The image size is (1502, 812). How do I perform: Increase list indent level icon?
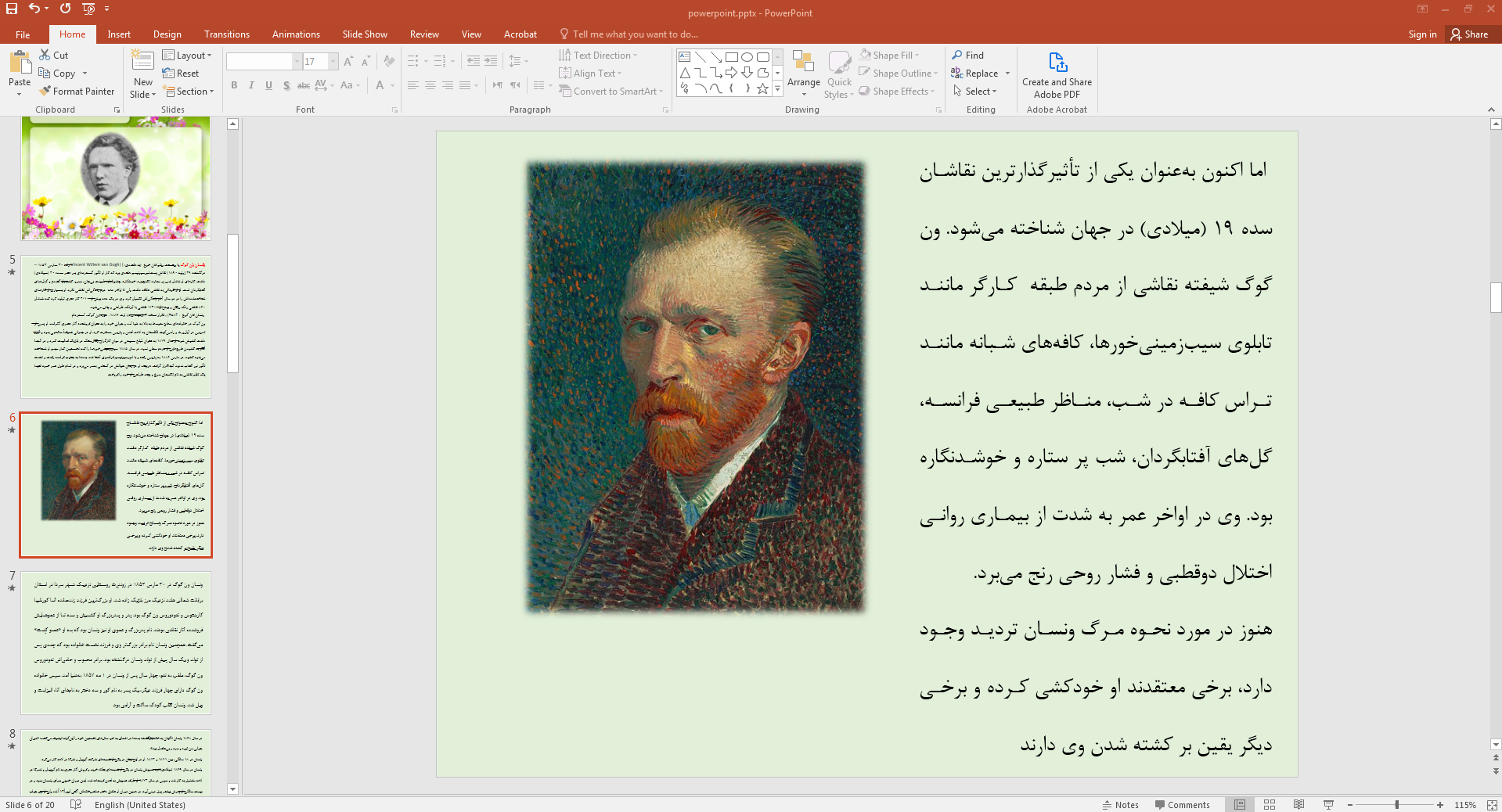tap(491, 61)
